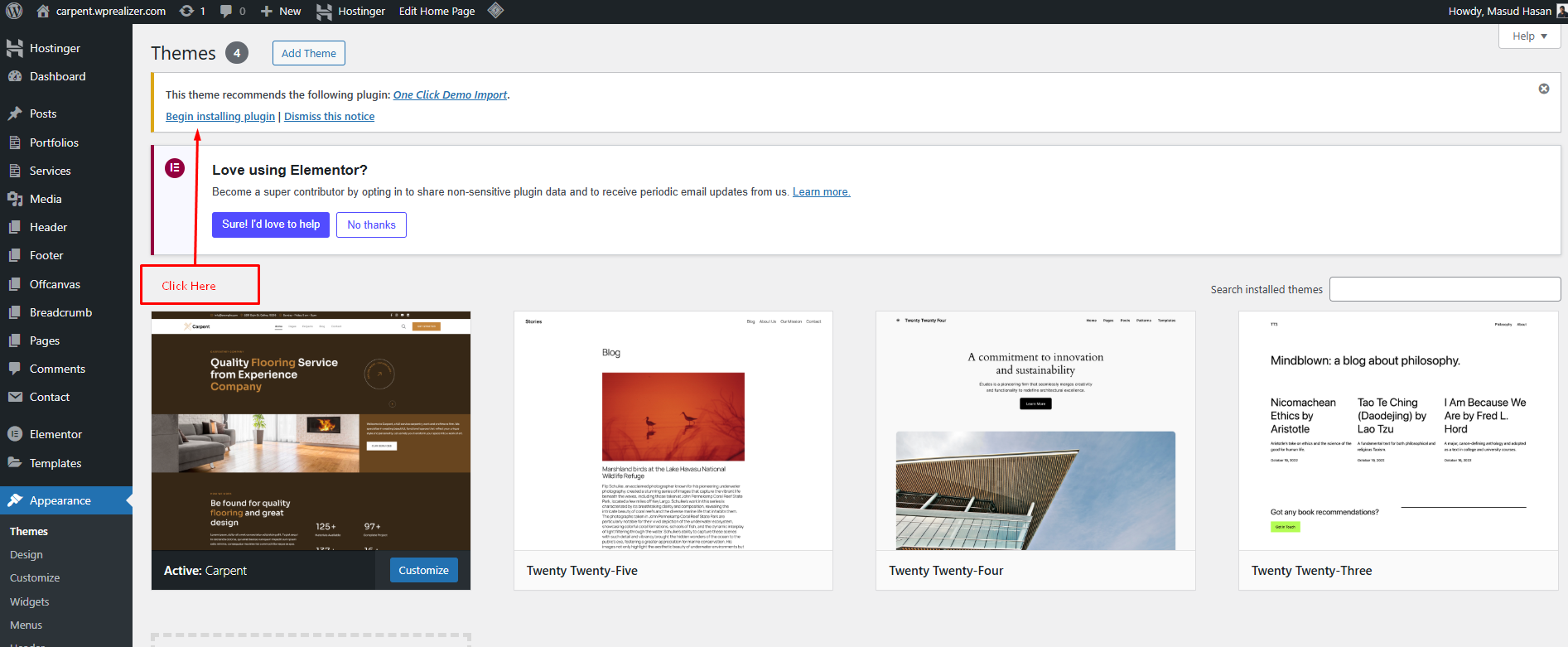
Task: Click the theme count badge 4
Action: (237, 53)
